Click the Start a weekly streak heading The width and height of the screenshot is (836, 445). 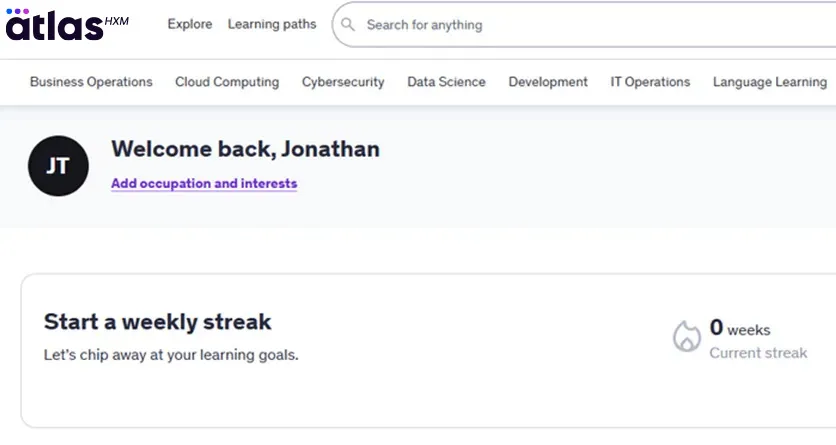158,322
